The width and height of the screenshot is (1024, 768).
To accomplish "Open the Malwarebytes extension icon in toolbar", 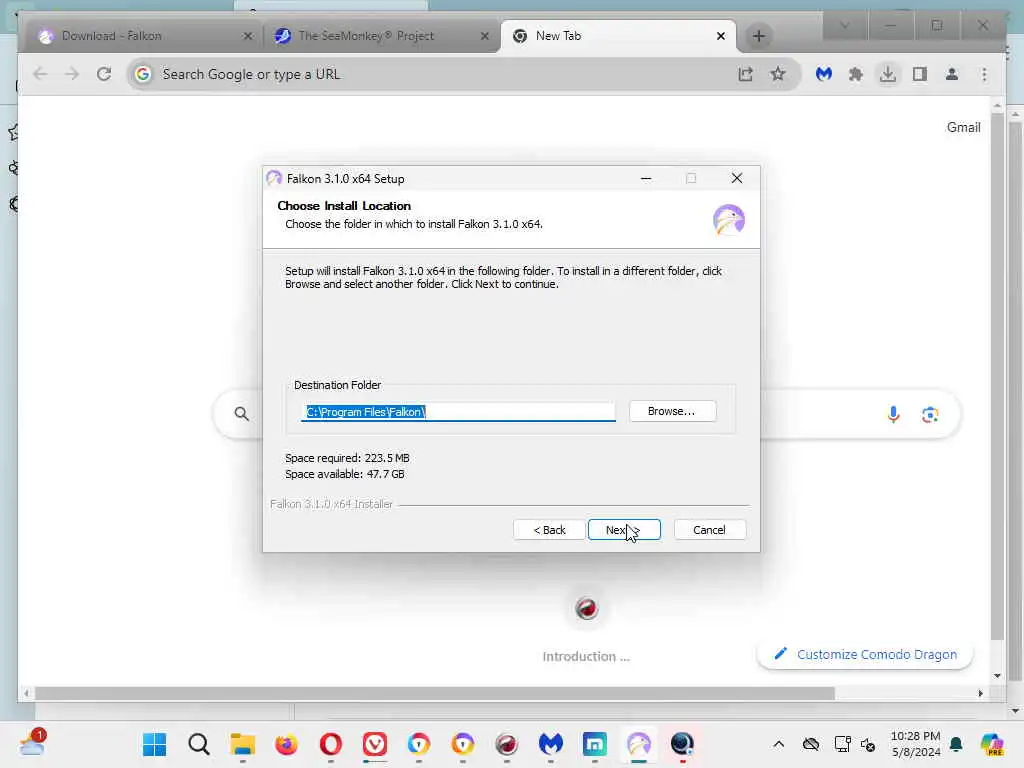I will click(x=824, y=74).
